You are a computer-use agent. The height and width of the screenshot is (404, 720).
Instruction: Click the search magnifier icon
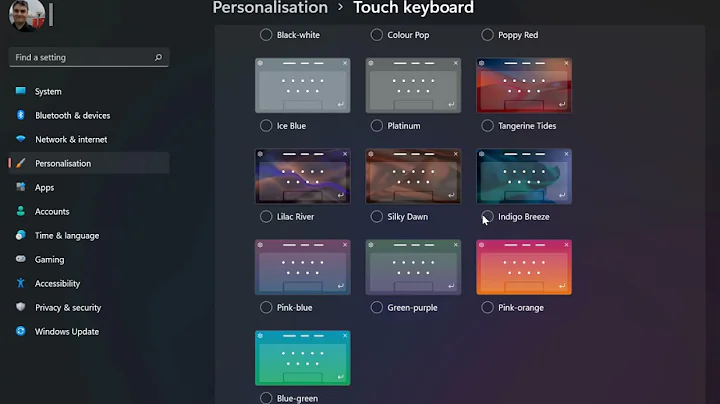[x=158, y=57]
